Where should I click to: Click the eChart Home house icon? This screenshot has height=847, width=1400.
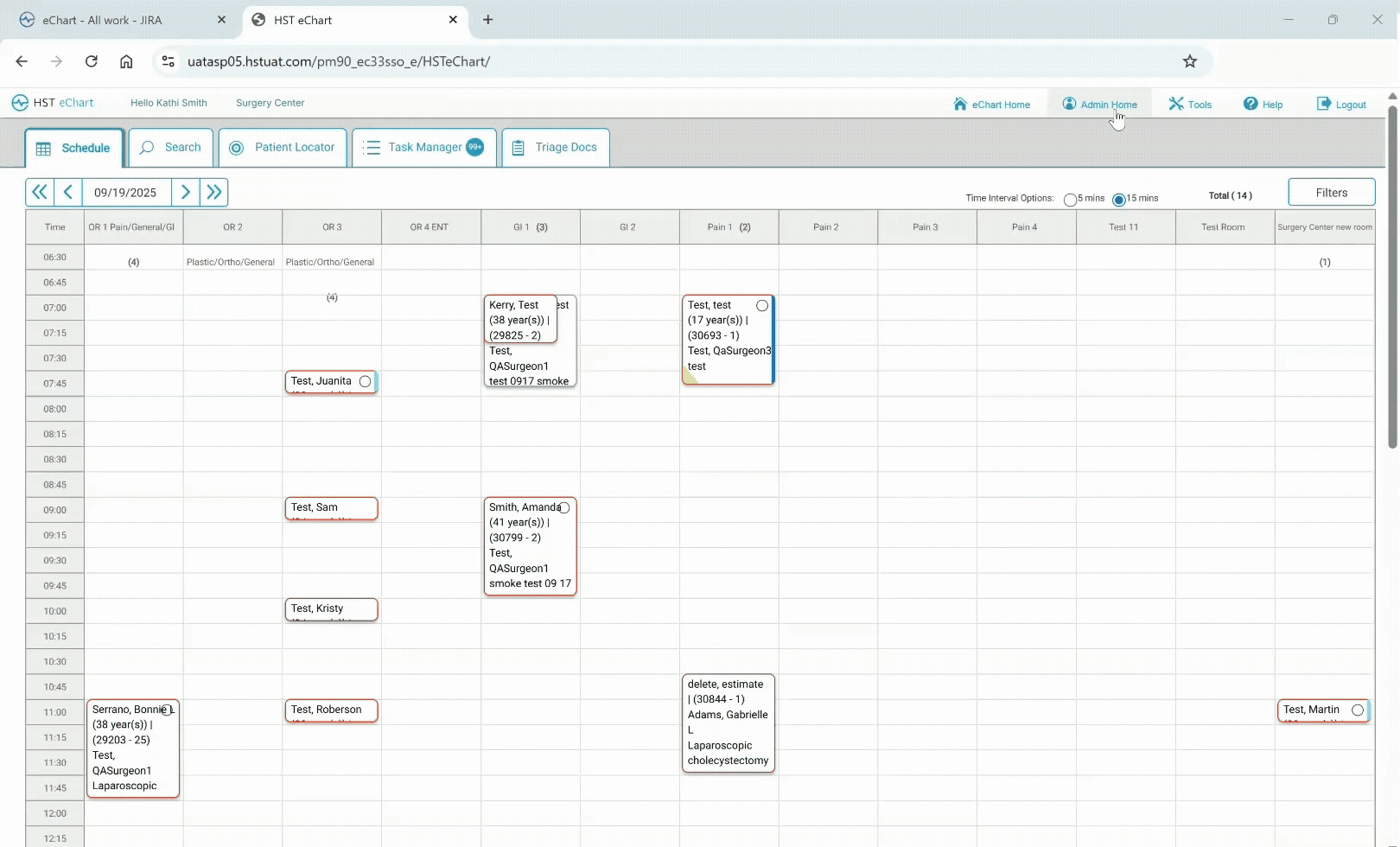coord(960,104)
